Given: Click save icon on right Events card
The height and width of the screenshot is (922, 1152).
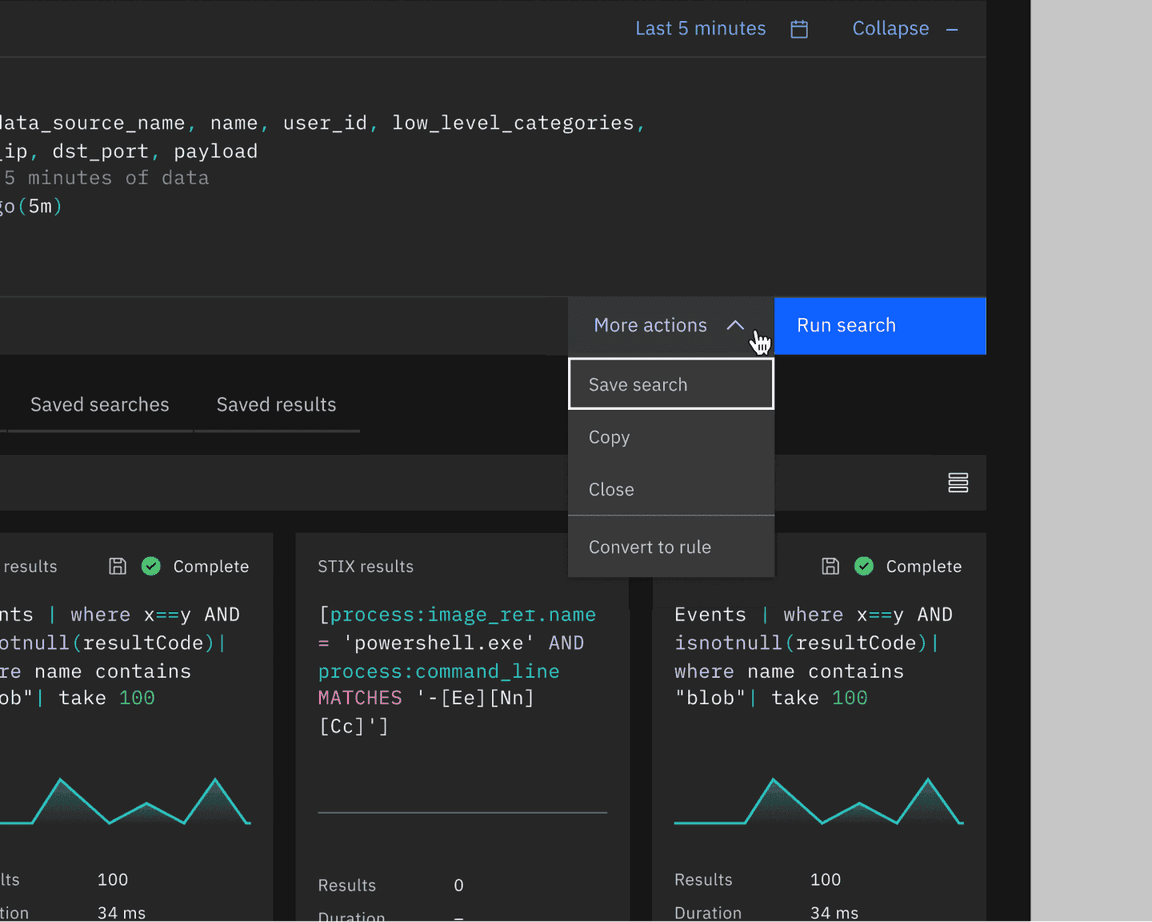Looking at the screenshot, I should (x=830, y=566).
